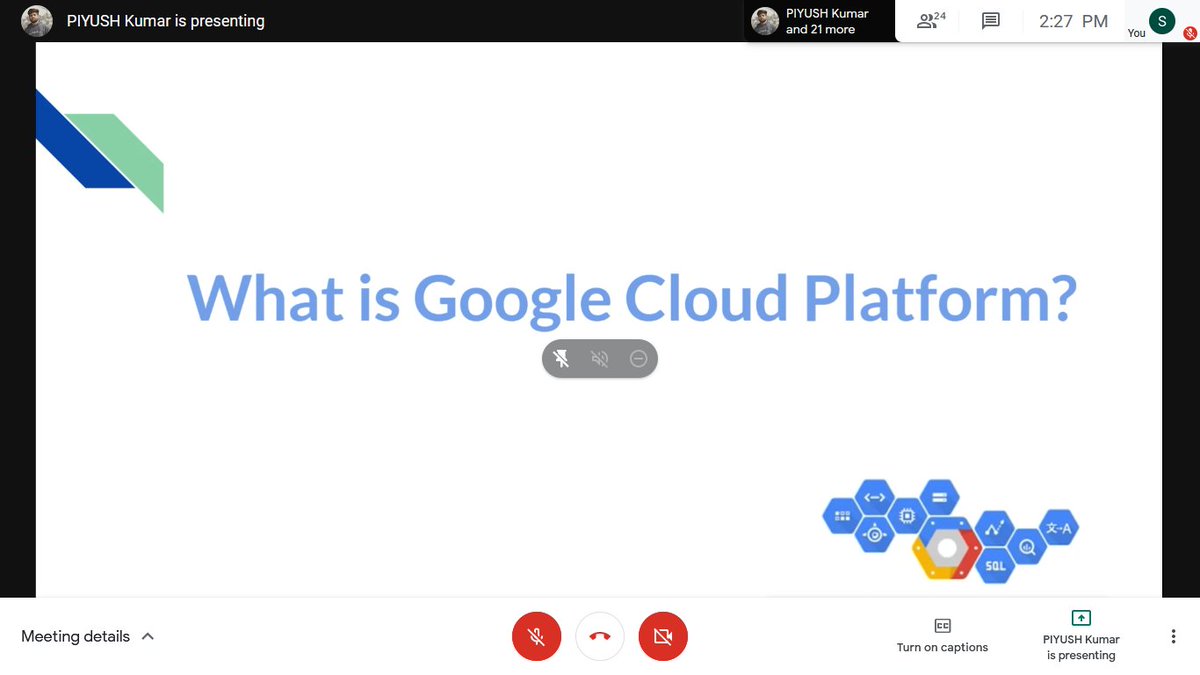Select PIYUSH Kumar and 21 more tile
1200x675 pixels.
pyautogui.click(x=819, y=21)
